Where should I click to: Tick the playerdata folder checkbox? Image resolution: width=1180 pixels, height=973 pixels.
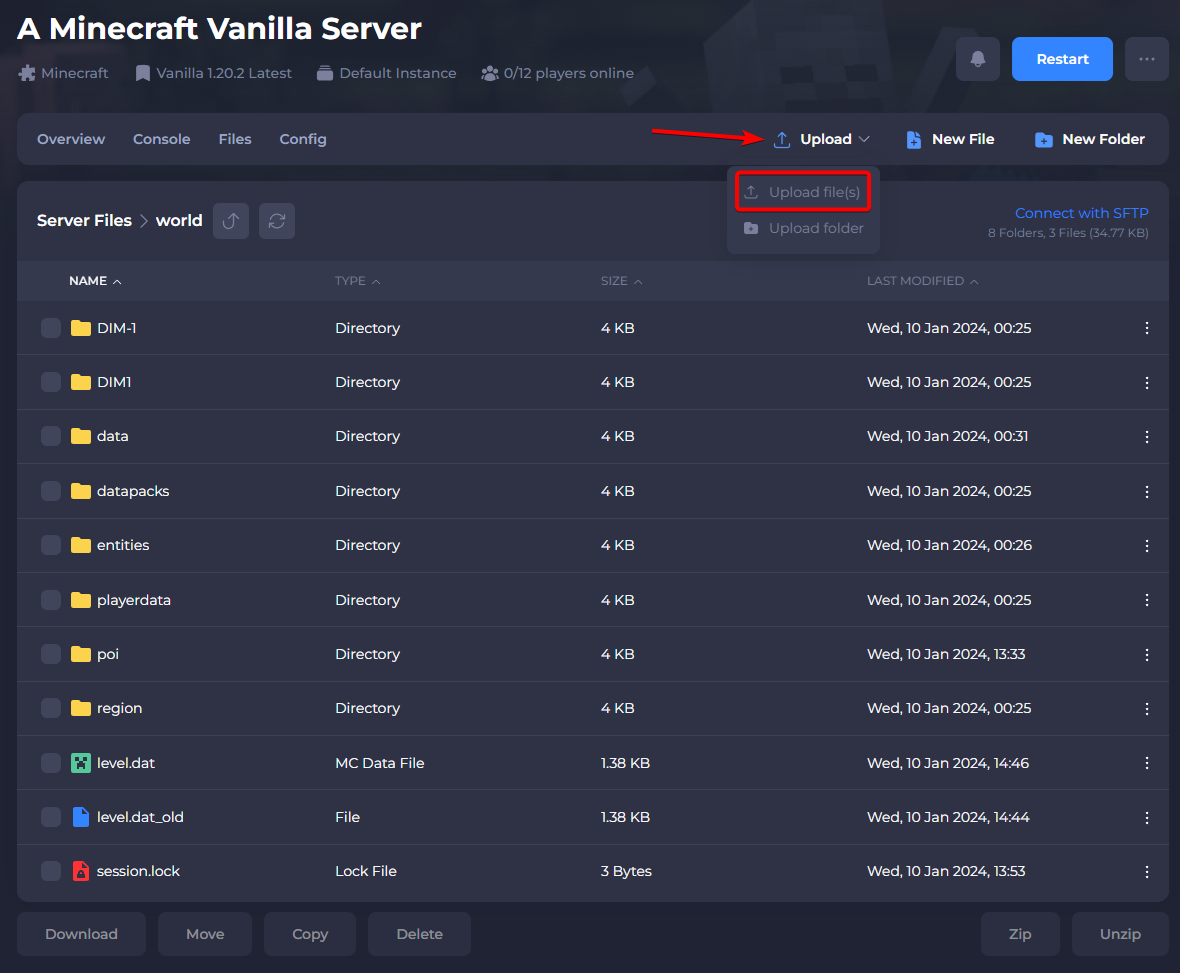pos(50,600)
